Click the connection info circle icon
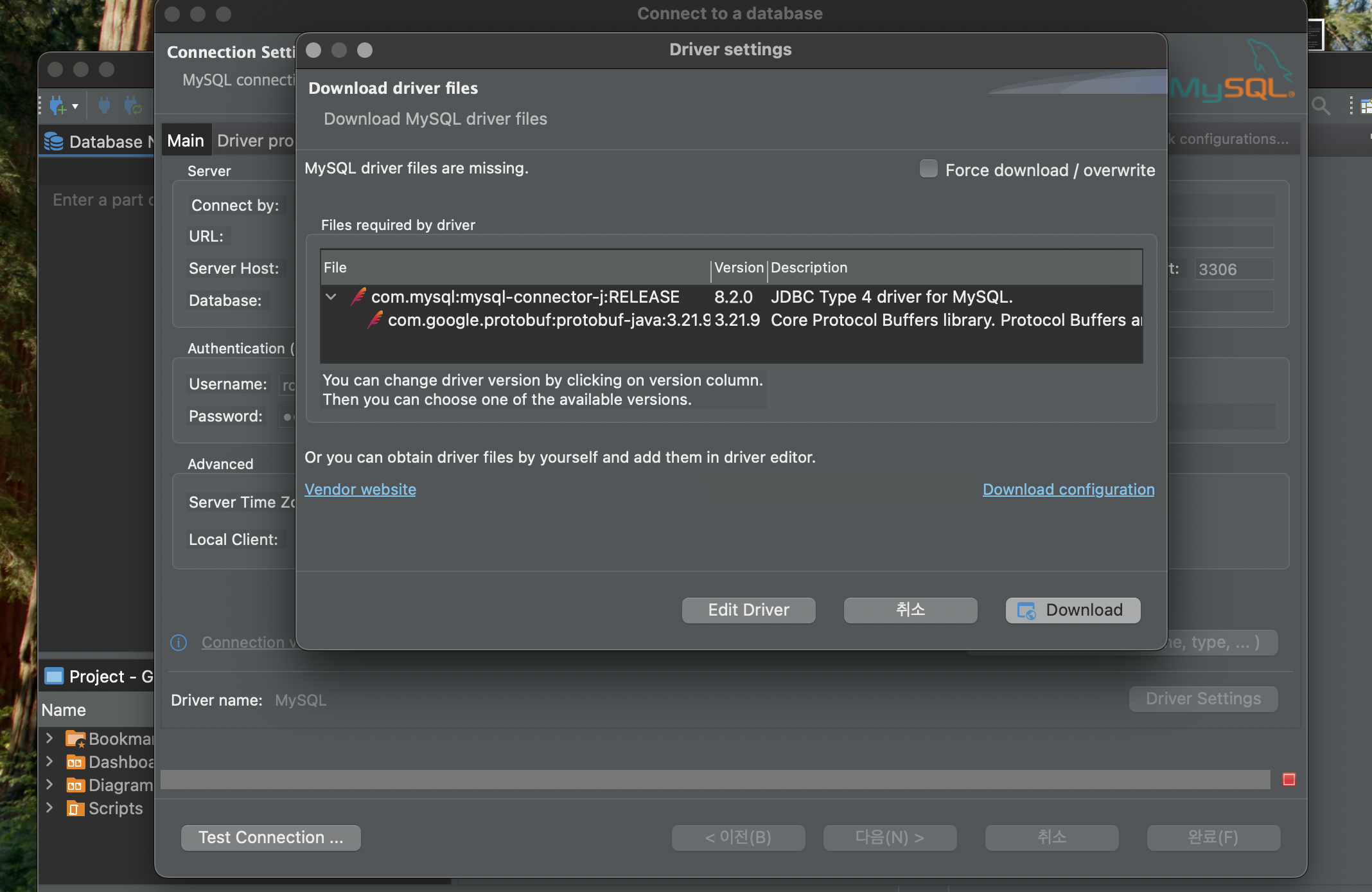 click(x=179, y=643)
